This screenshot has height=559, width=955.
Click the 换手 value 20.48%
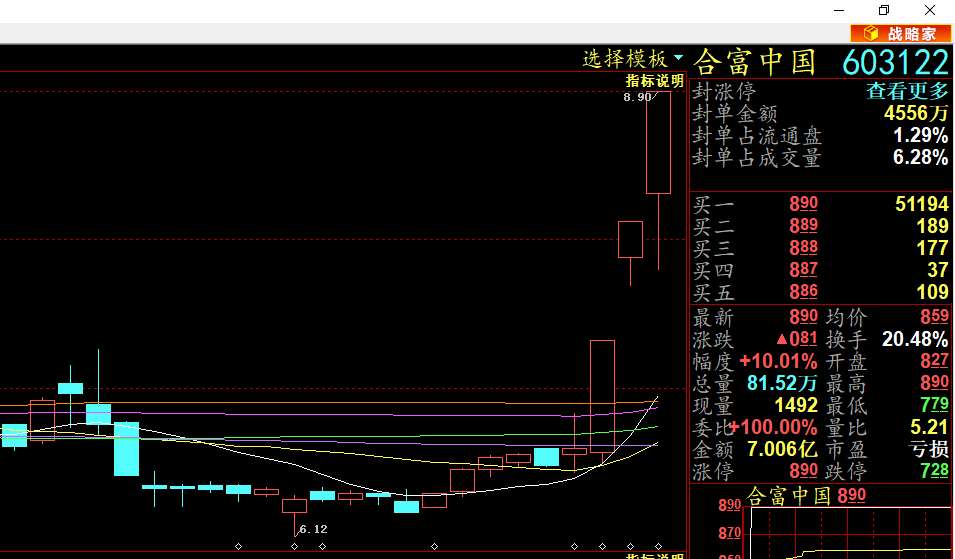915,339
